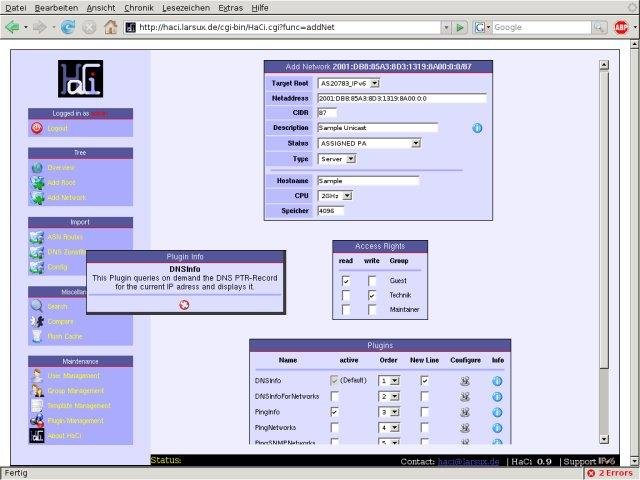Click the info icon beside Description field
640x480 pixels.
click(x=477, y=128)
